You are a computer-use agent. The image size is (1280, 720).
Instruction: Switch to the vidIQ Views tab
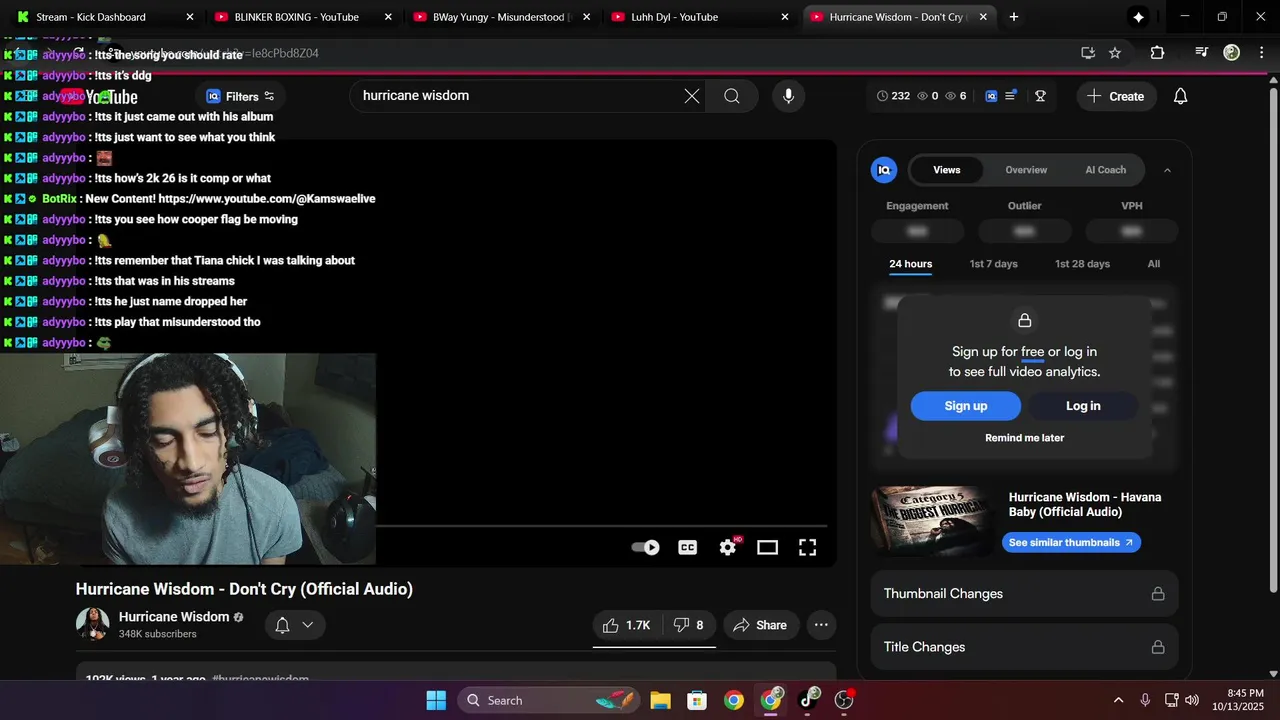click(x=947, y=170)
